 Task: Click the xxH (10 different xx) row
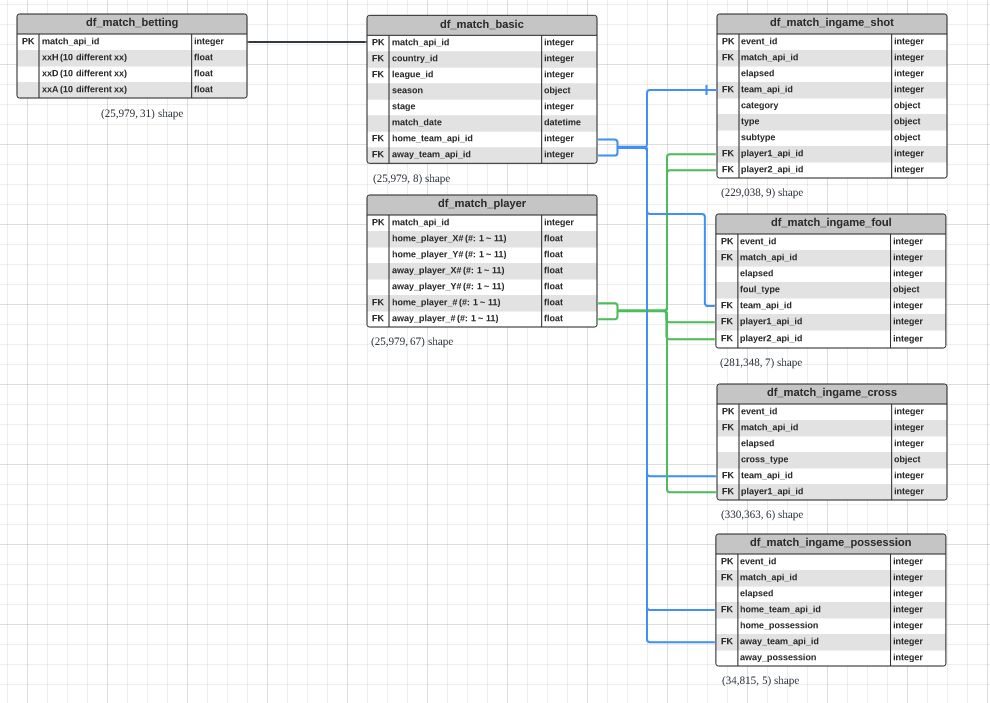point(115,58)
